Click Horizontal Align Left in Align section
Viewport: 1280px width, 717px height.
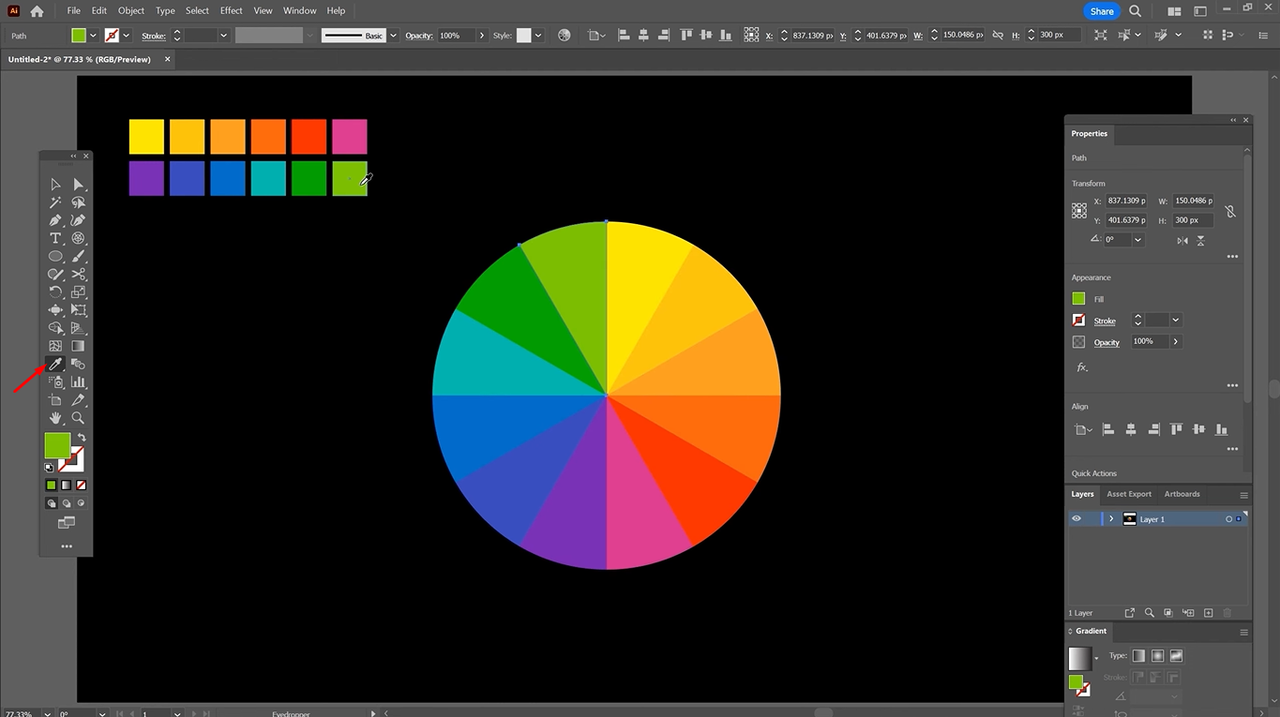pyautogui.click(x=1108, y=429)
